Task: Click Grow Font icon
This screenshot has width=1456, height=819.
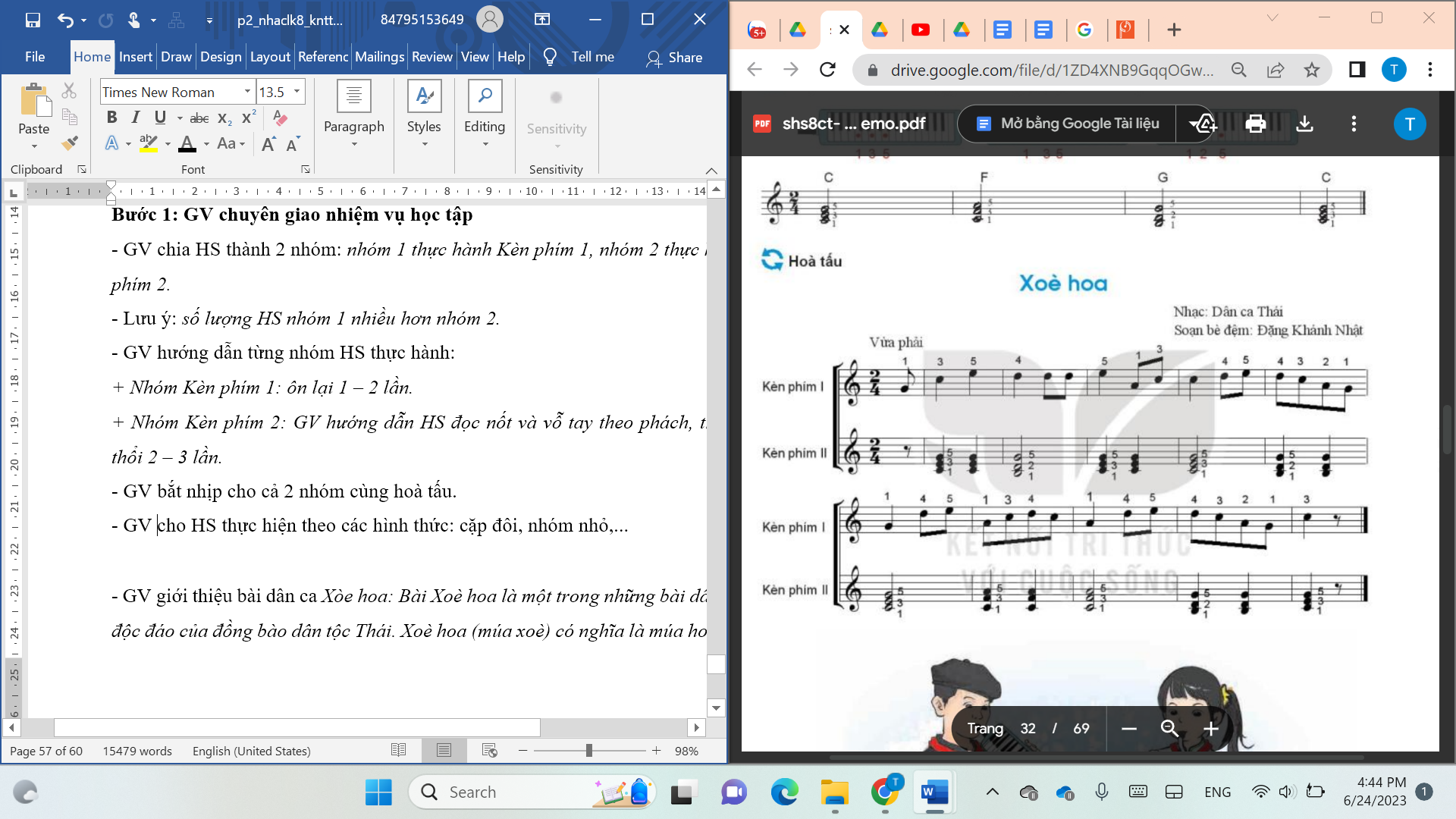Action: [268, 143]
